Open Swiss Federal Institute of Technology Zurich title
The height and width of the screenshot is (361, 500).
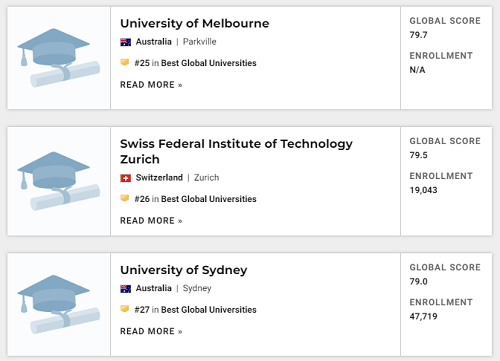click(236, 151)
